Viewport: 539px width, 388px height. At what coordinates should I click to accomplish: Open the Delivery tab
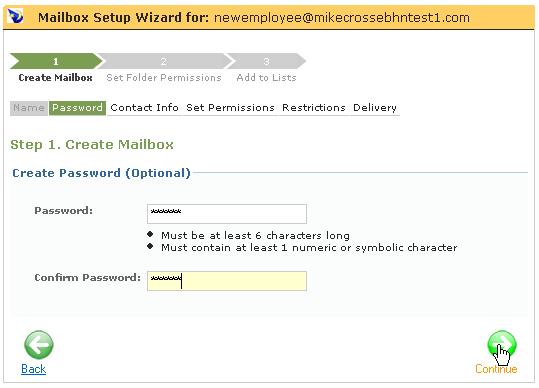(375, 108)
